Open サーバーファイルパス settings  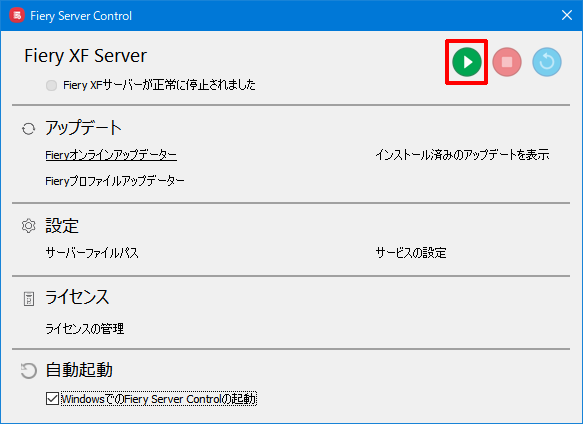coord(92,253)
